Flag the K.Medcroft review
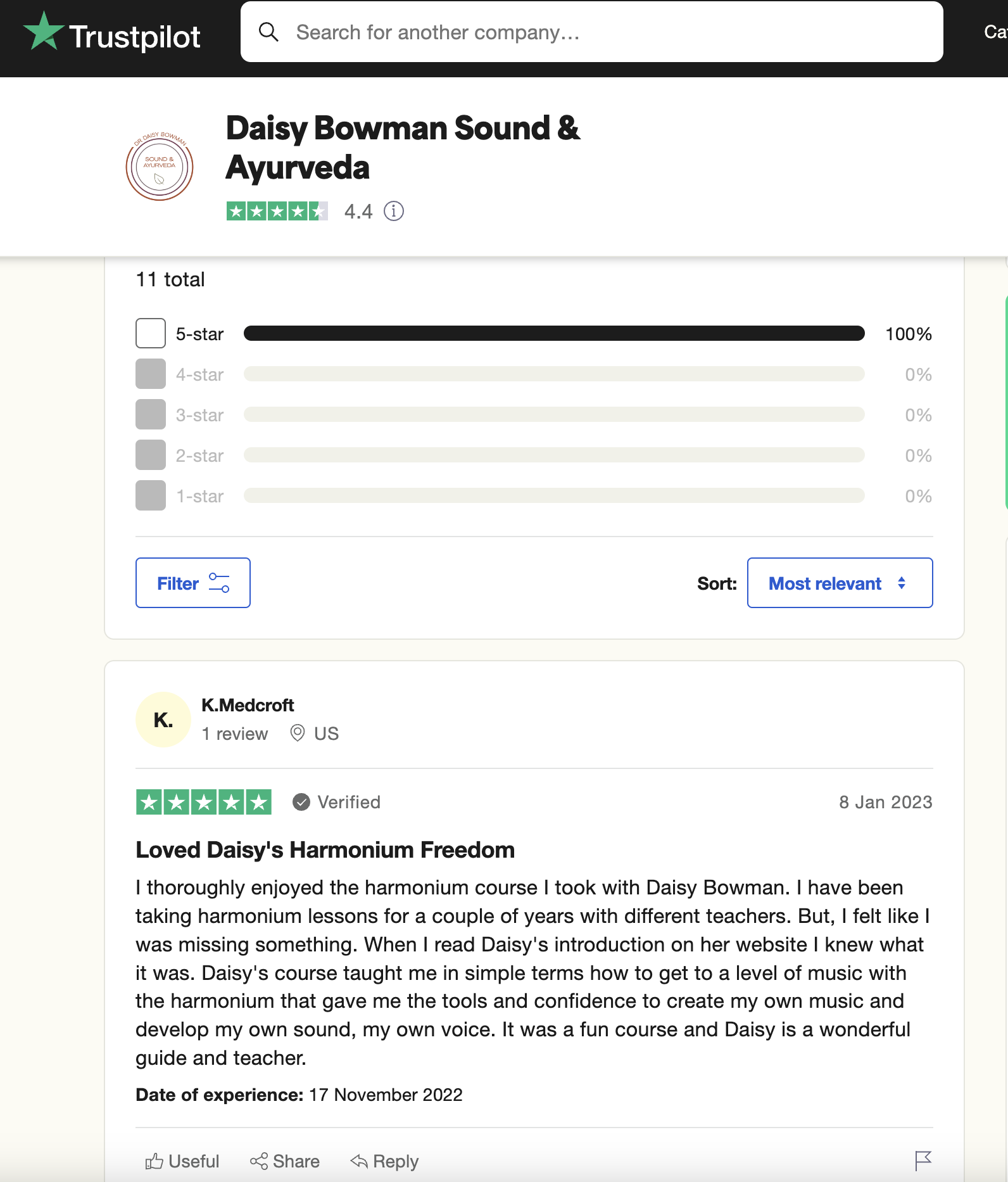Viewport: 1008px width, 1182px height. 923,1160
